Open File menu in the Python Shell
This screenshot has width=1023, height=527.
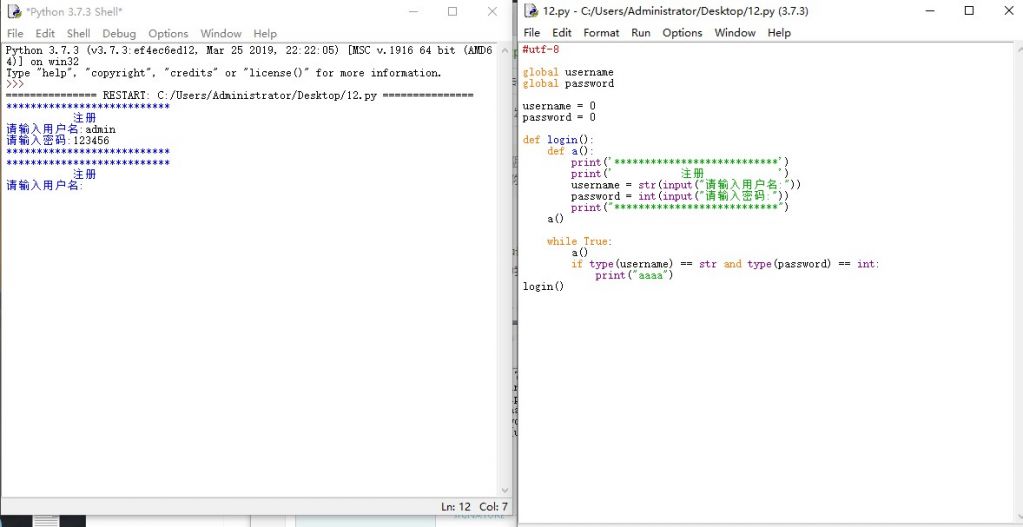(x=15, y=34)
